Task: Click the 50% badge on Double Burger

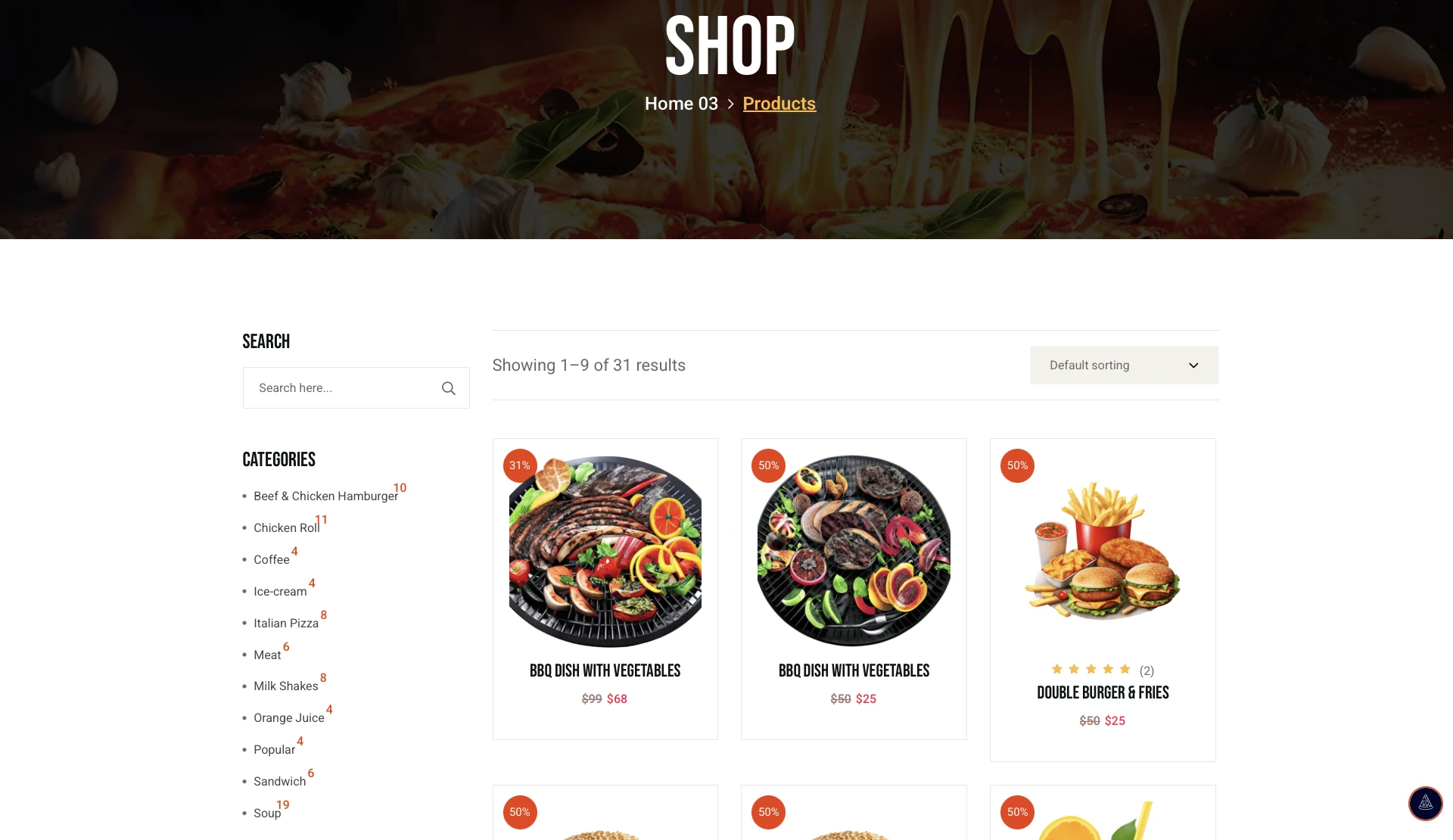Action: click(x=1017, y=465)
